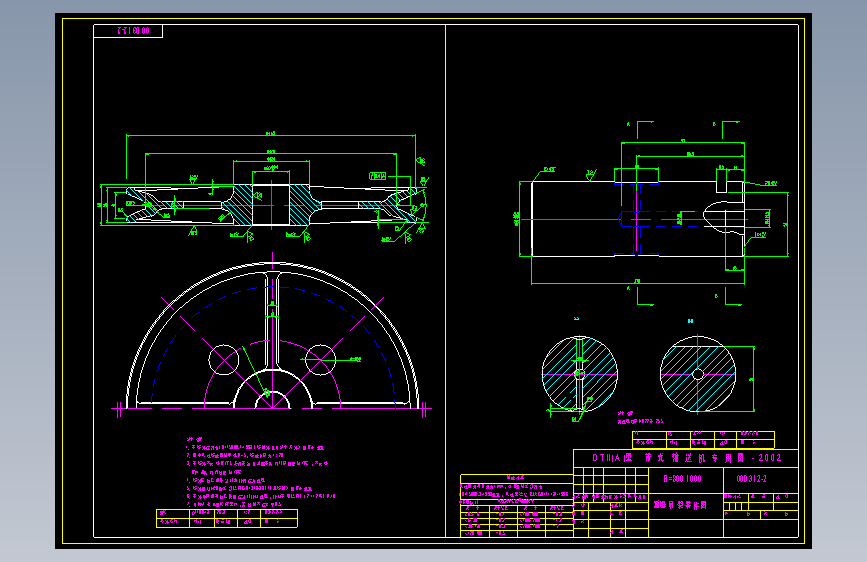Click the wheel cross-section view hub hatch
Image resolution: width=867 pixels, height=562 pixels.
[x=271, y=205]
